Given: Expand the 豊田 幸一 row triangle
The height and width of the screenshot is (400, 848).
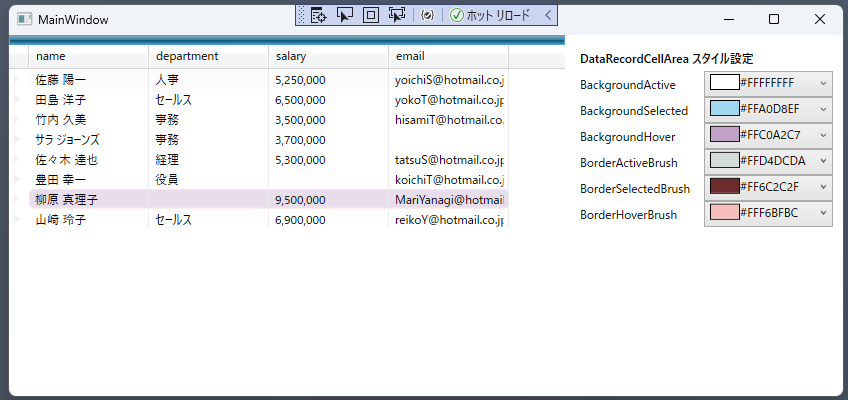Looking at the screenshot, I should (x=16, y=179).
